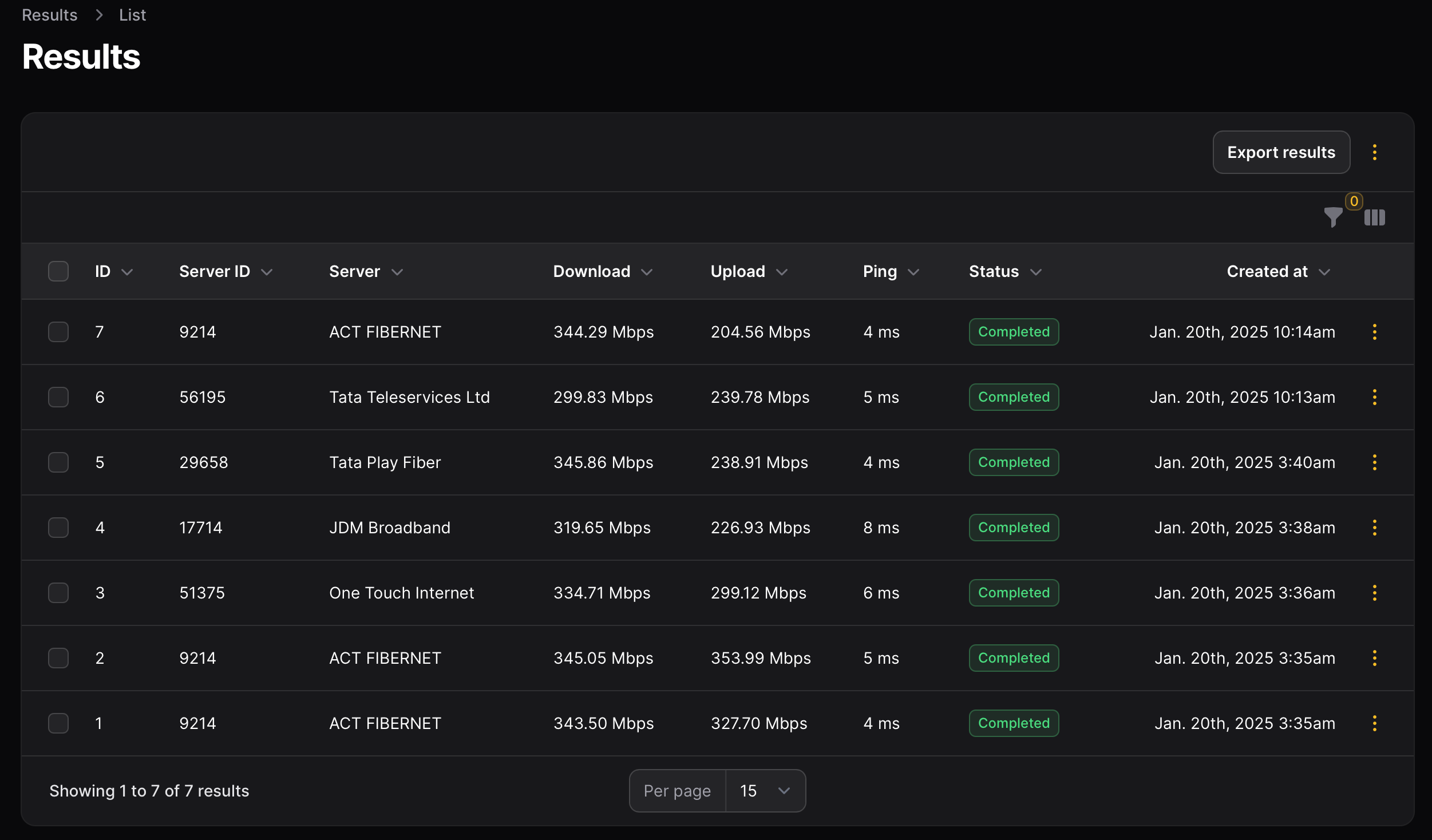Toggle columns visibility icon
The height and width of the screenshot is (840, 1432).
pyautogui.click(x=1374, y=217)
